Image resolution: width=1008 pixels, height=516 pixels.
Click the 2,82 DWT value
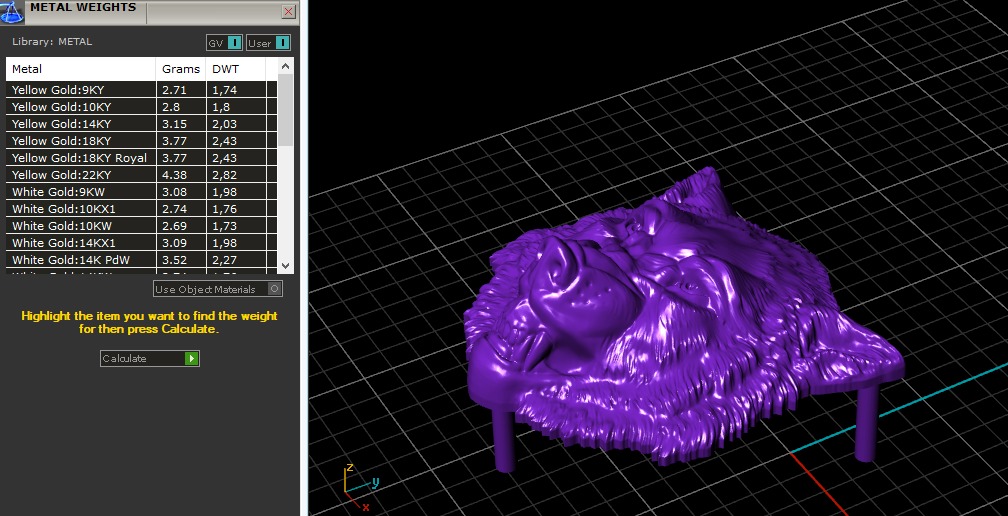pyautogui.click(x=224, y=175)
